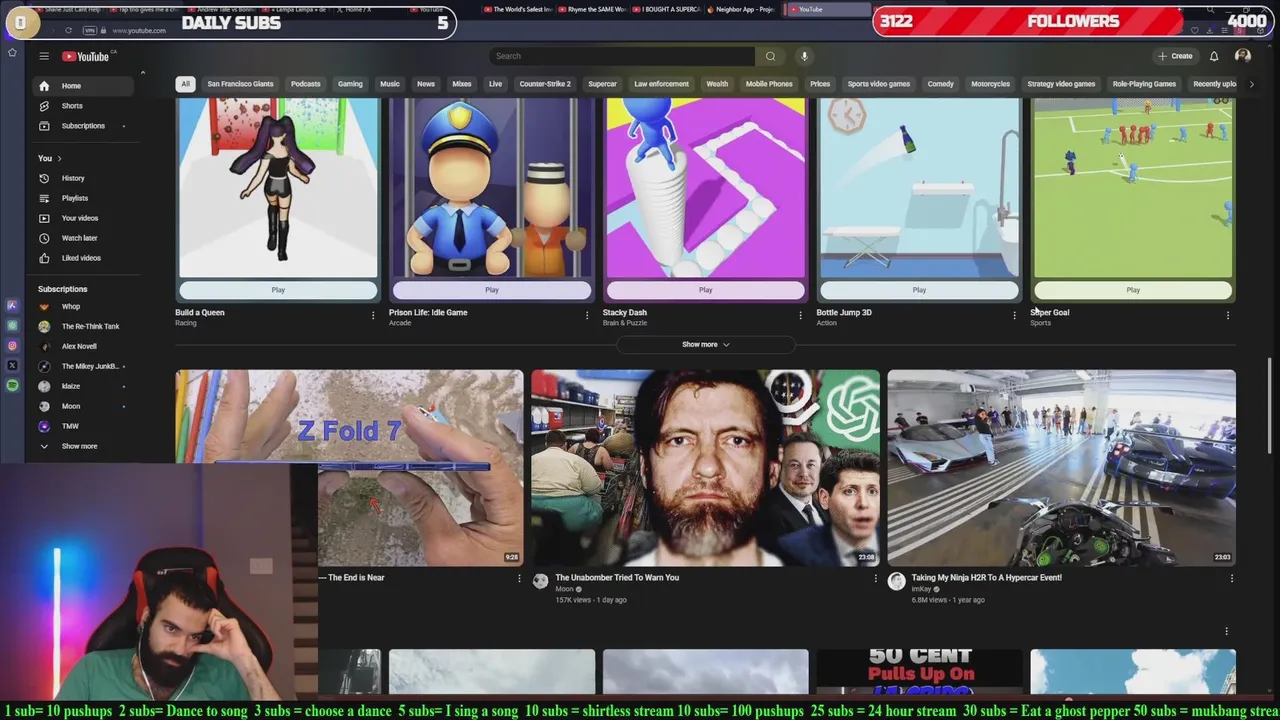Image resolution: width=1280 pixels, height=720 pixels.
Task: Reload the page with browser refresh icon
Action: 68,30
